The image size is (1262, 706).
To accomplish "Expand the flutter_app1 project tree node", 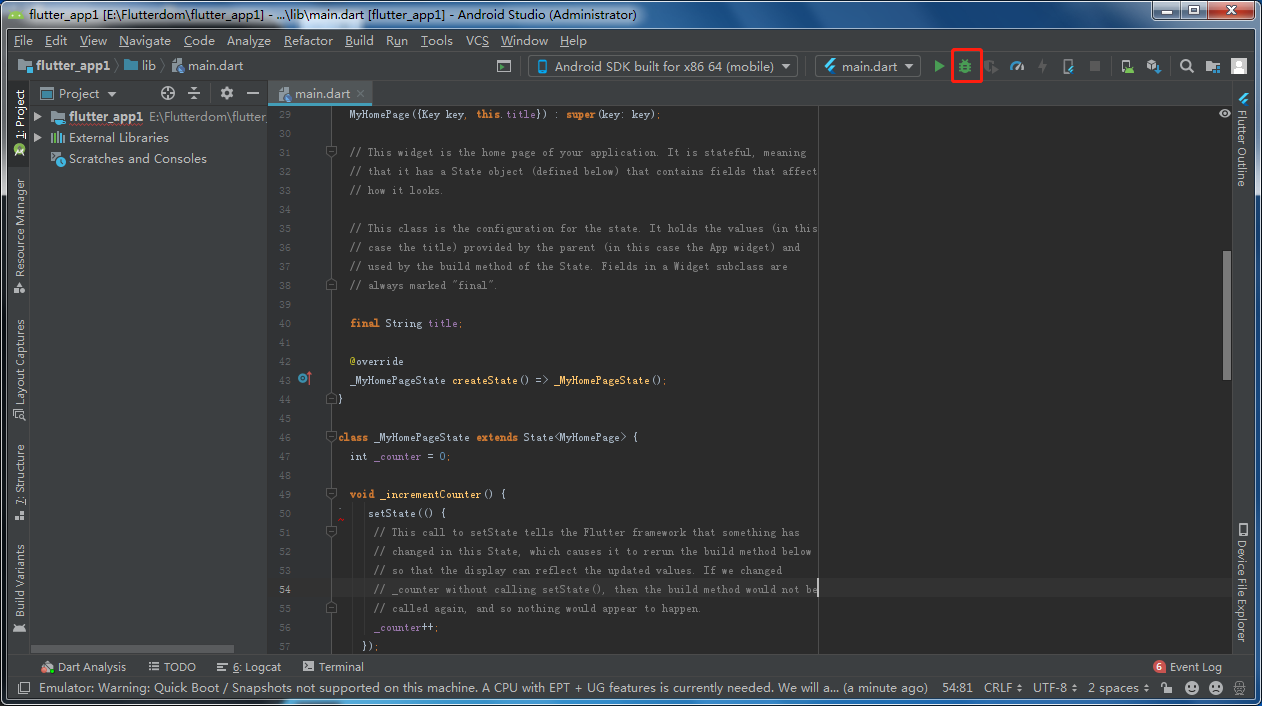I will point(38,117).
